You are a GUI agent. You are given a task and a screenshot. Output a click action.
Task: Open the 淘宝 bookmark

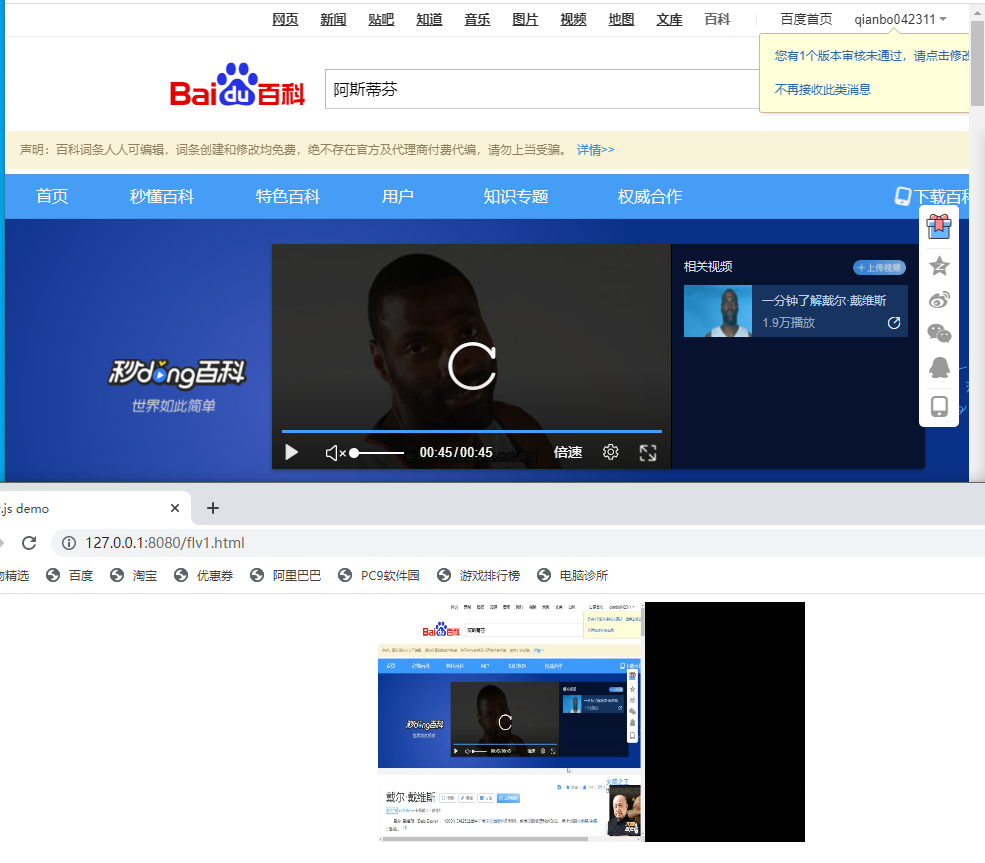click(x=133, y=575)
